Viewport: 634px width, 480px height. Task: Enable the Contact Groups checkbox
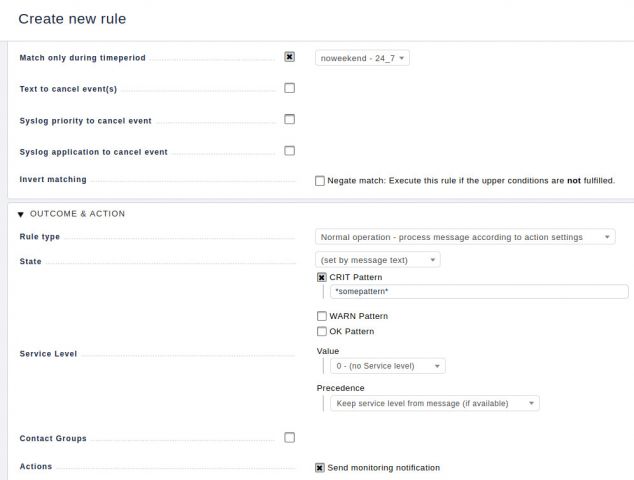tap(289, 438)
